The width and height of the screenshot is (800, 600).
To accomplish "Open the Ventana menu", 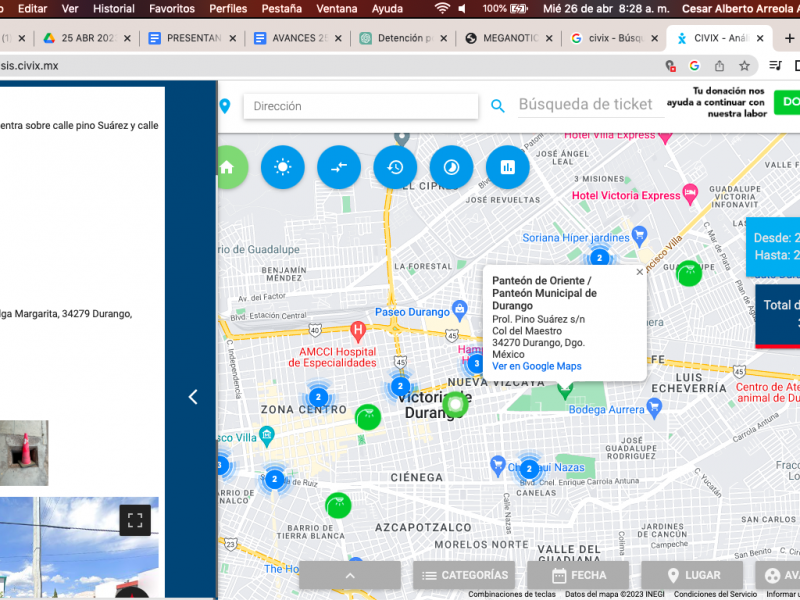I will (x=336, y=9).
